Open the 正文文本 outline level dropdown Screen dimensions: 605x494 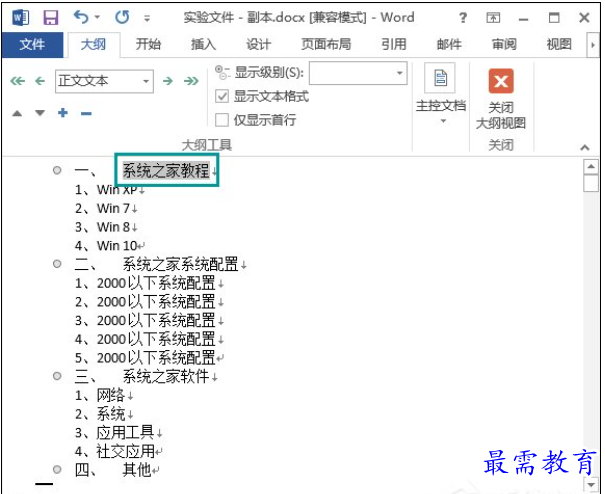[x=104, y=81]
